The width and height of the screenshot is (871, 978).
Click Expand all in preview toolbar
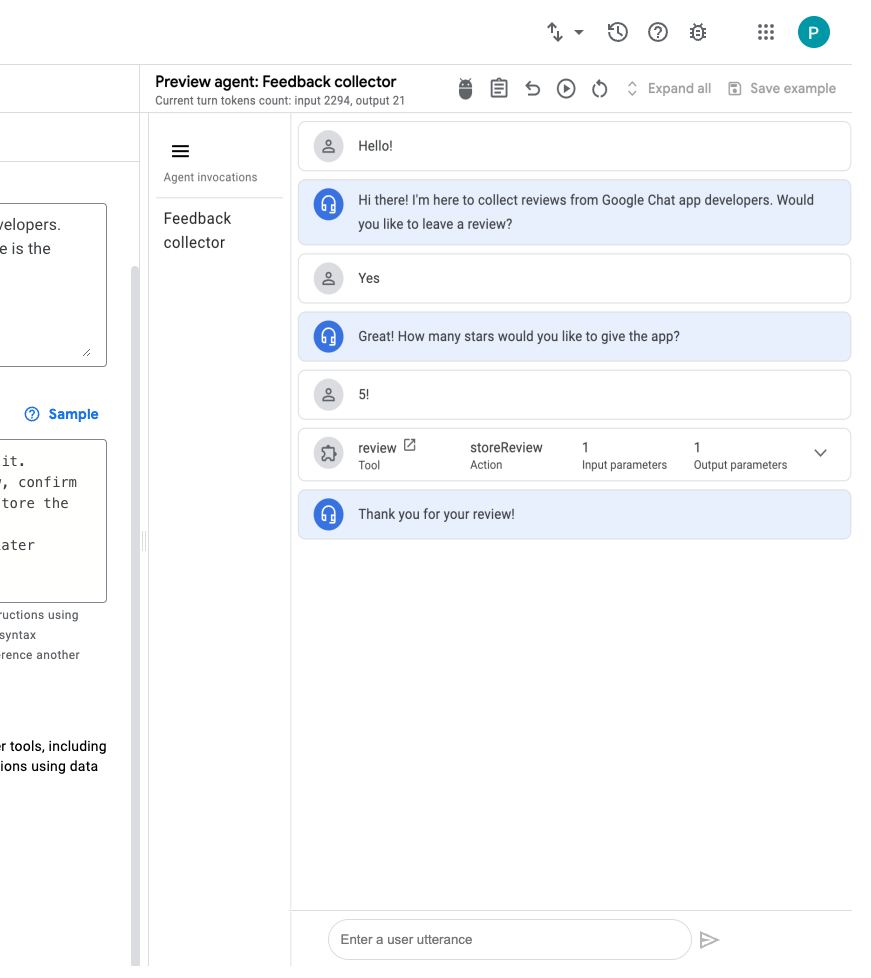coord(669,89)
